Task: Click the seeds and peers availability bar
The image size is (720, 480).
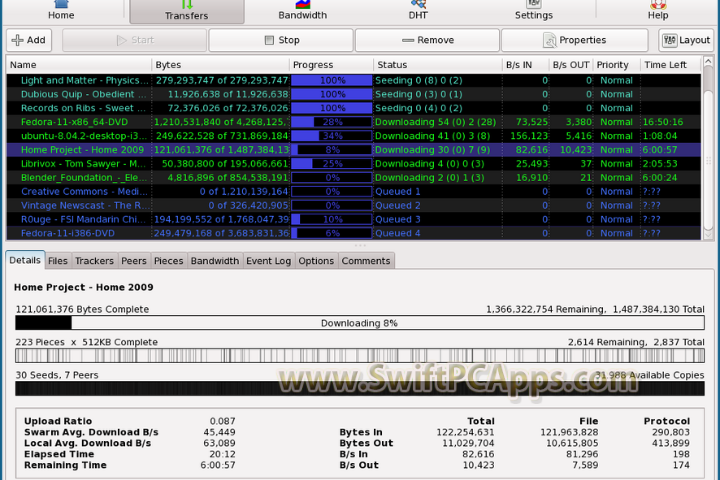Action: tap(360, 389)
